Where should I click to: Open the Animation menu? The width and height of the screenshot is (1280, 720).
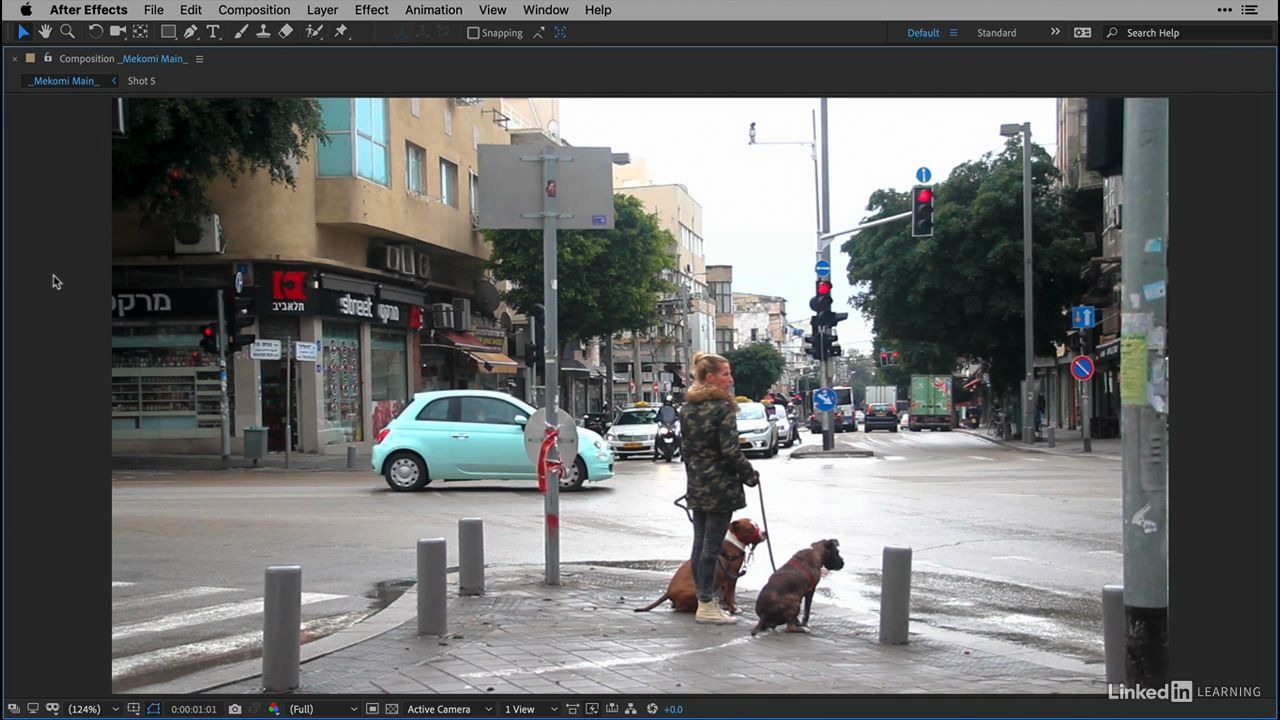(x=433, y=10)
